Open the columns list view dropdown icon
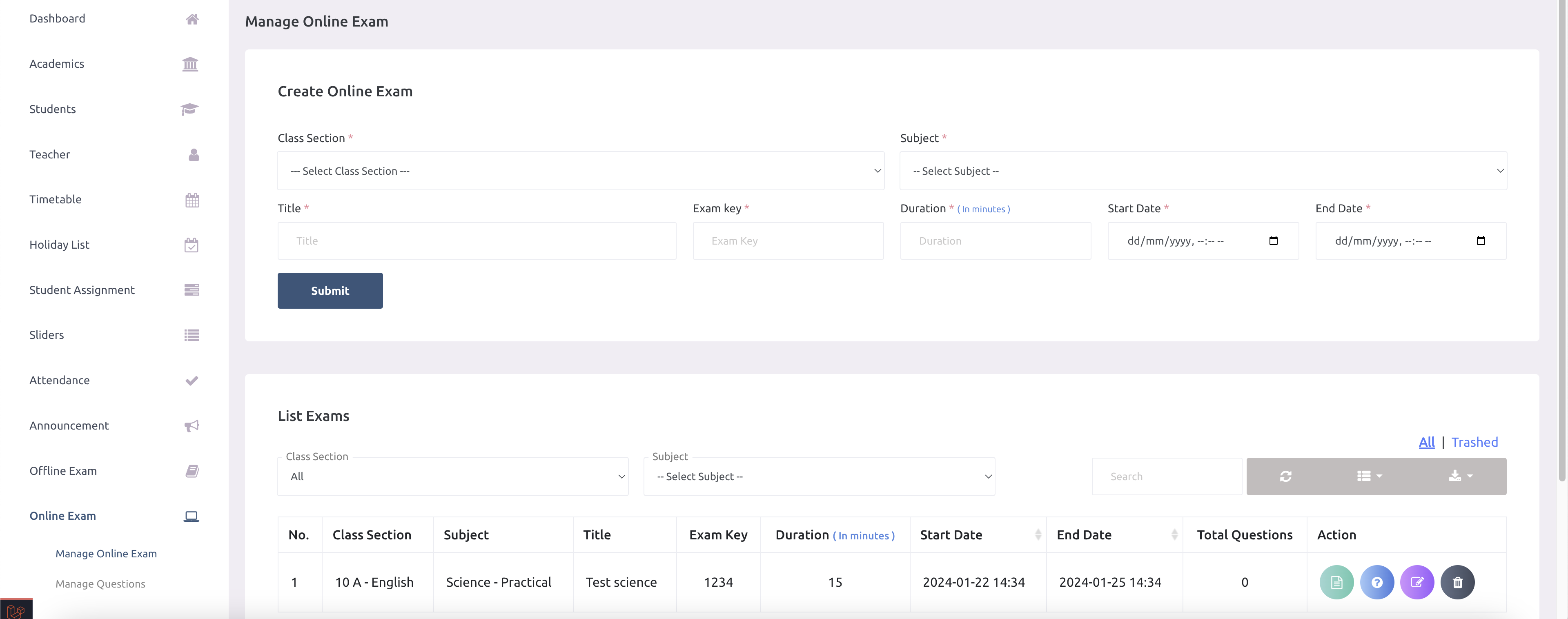This screenshot has height=619, width=1568. pyautogui.click(x=1369, y=476)
